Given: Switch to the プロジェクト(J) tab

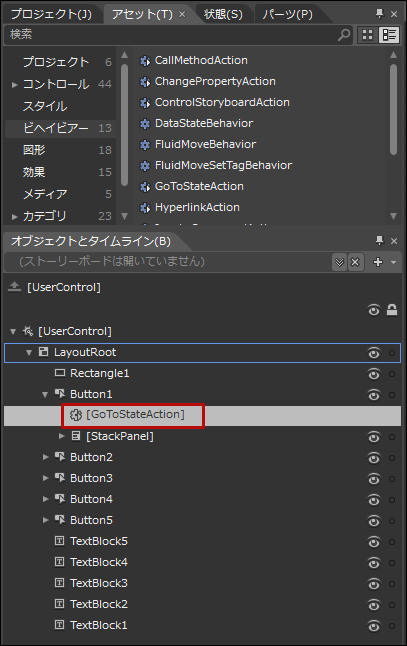Looking at the screenshot, I should [x=51, y=14].
